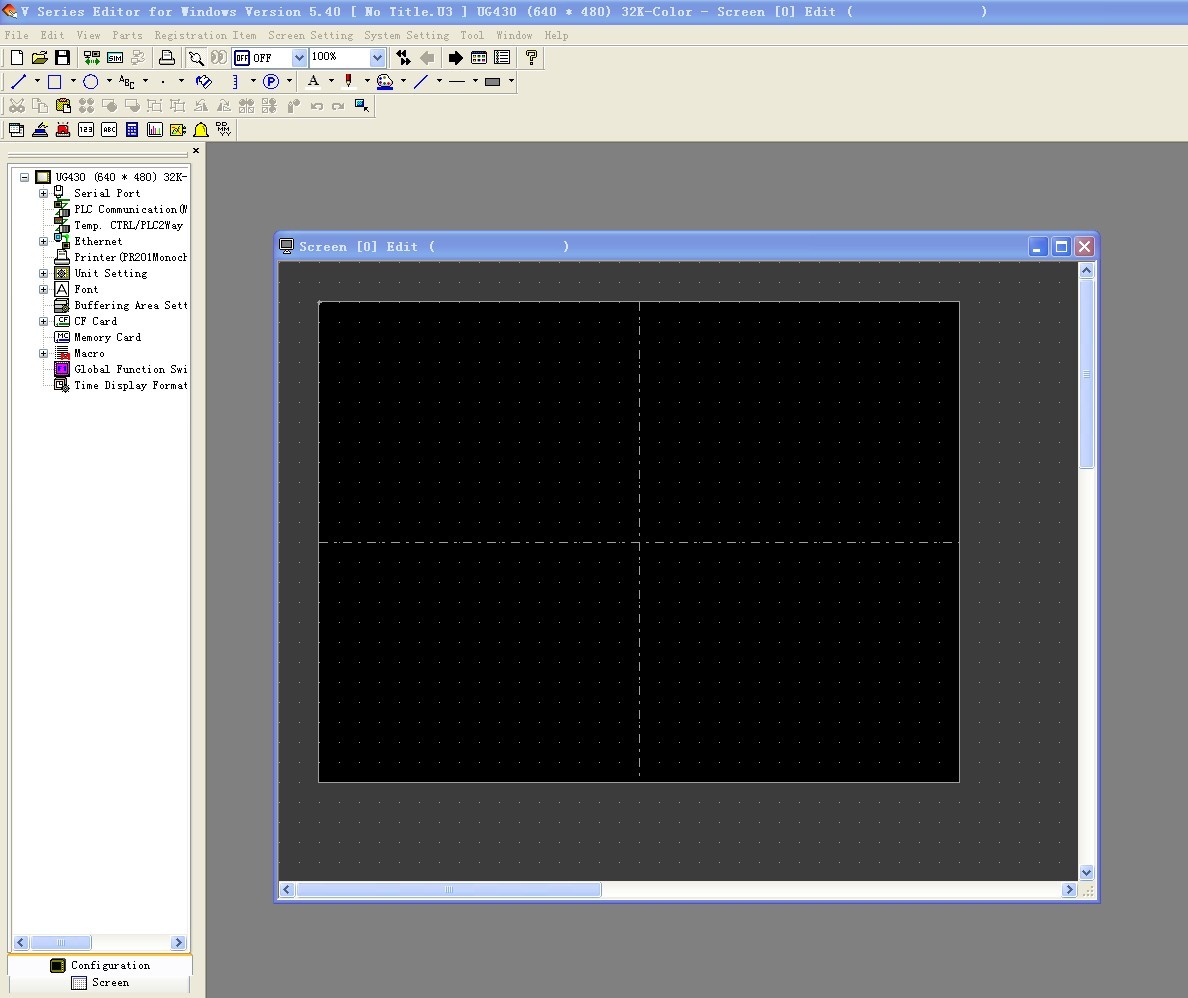Open the Parts menu

pyautogui.click(x=127, y=35)
